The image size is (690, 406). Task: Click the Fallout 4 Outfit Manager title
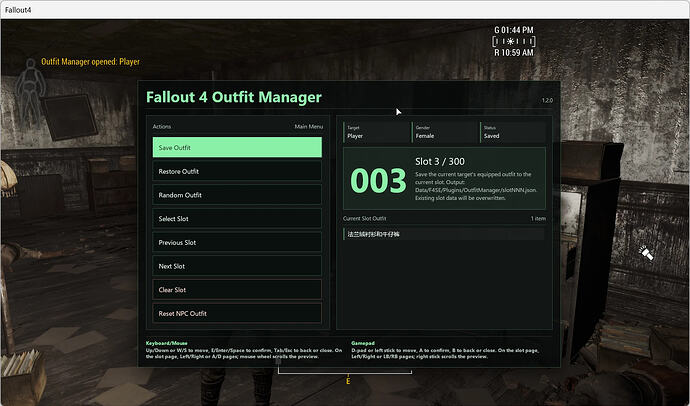point(234,97)
